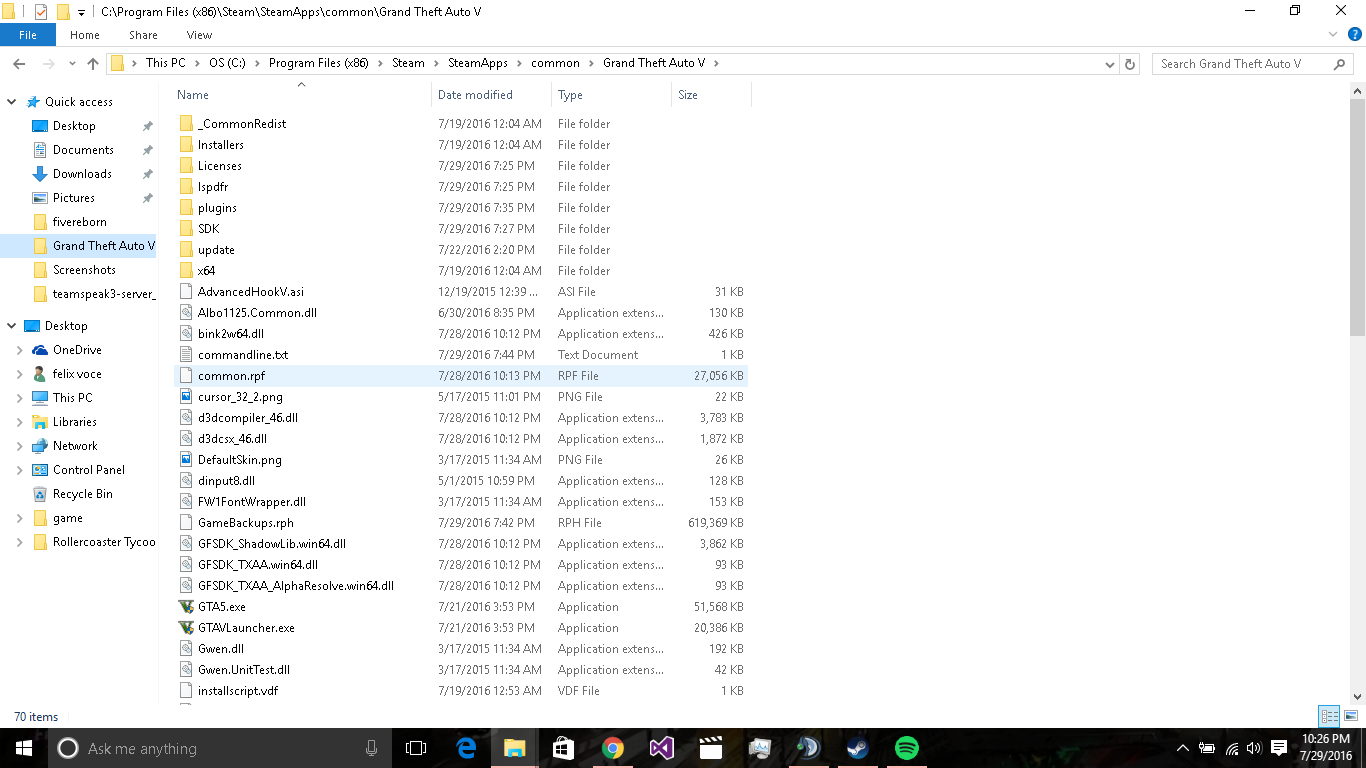Click the properties icon in title bar

pyautogui.click(x=41, y=12)
